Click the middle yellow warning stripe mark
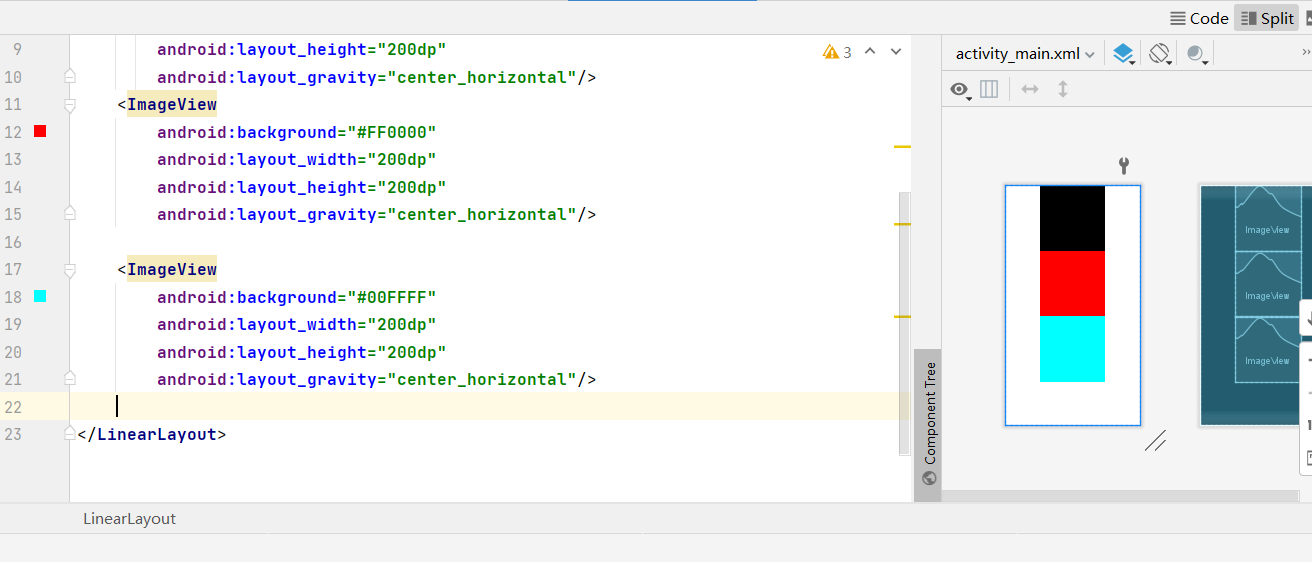This screenshot has height=562, width=1312. 902,224
